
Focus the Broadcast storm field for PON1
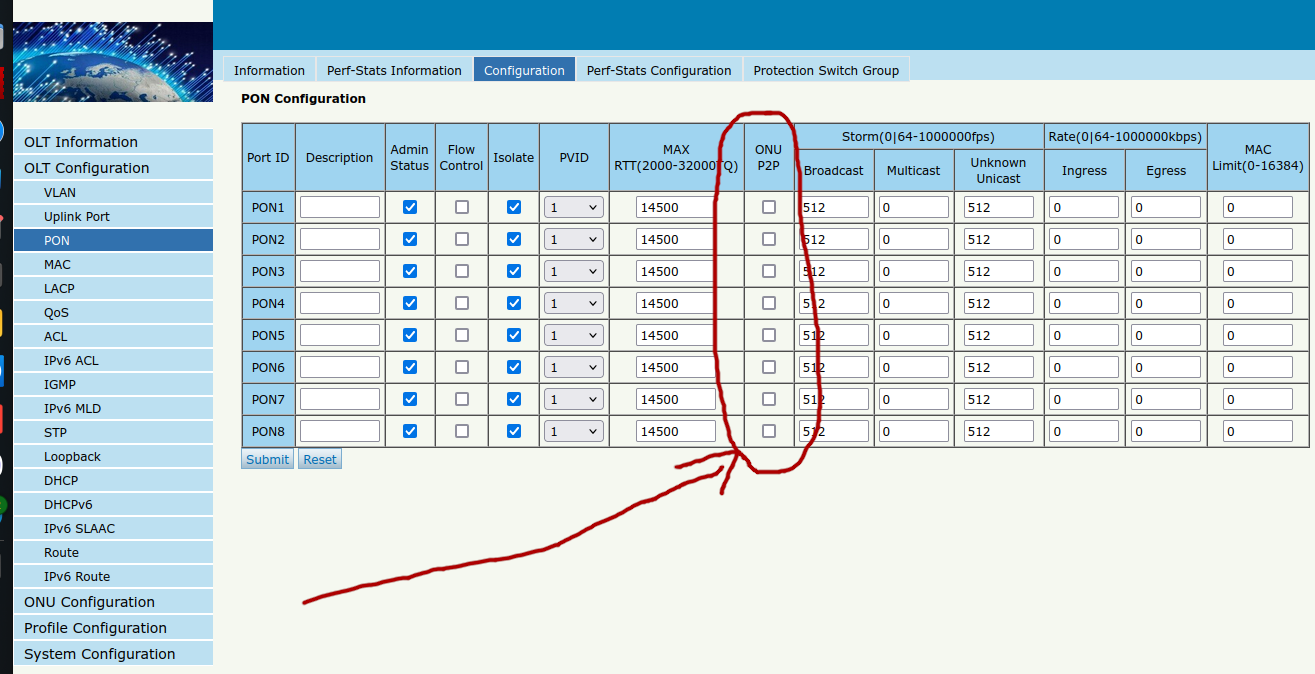pos(834,207)
